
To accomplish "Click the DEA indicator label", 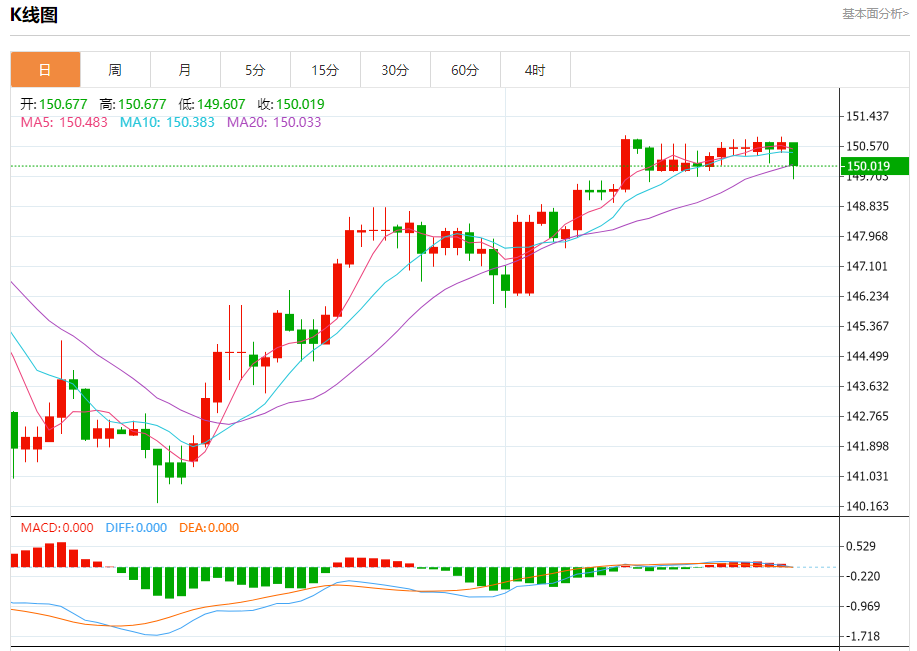I will (209, 528).
